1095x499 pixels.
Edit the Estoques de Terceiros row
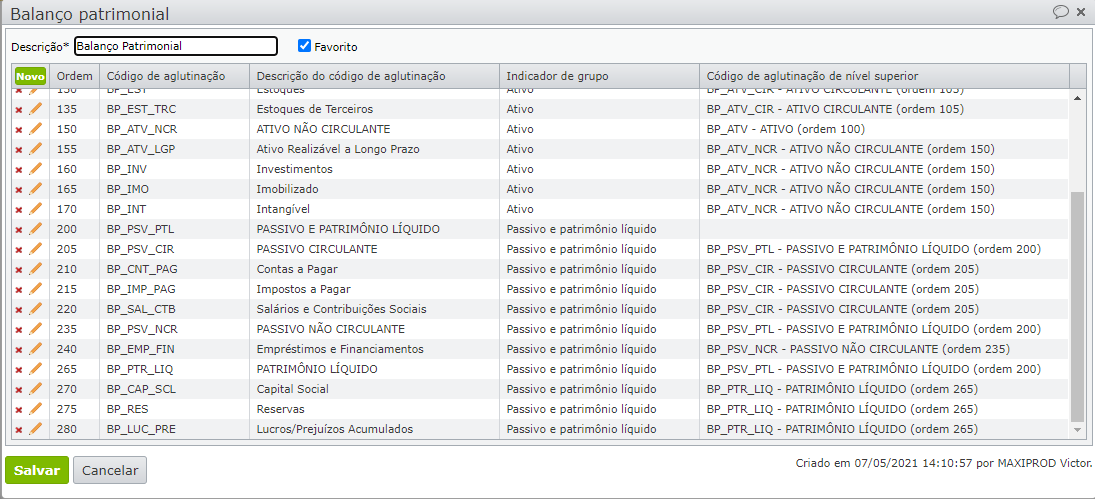pos(36,109)
